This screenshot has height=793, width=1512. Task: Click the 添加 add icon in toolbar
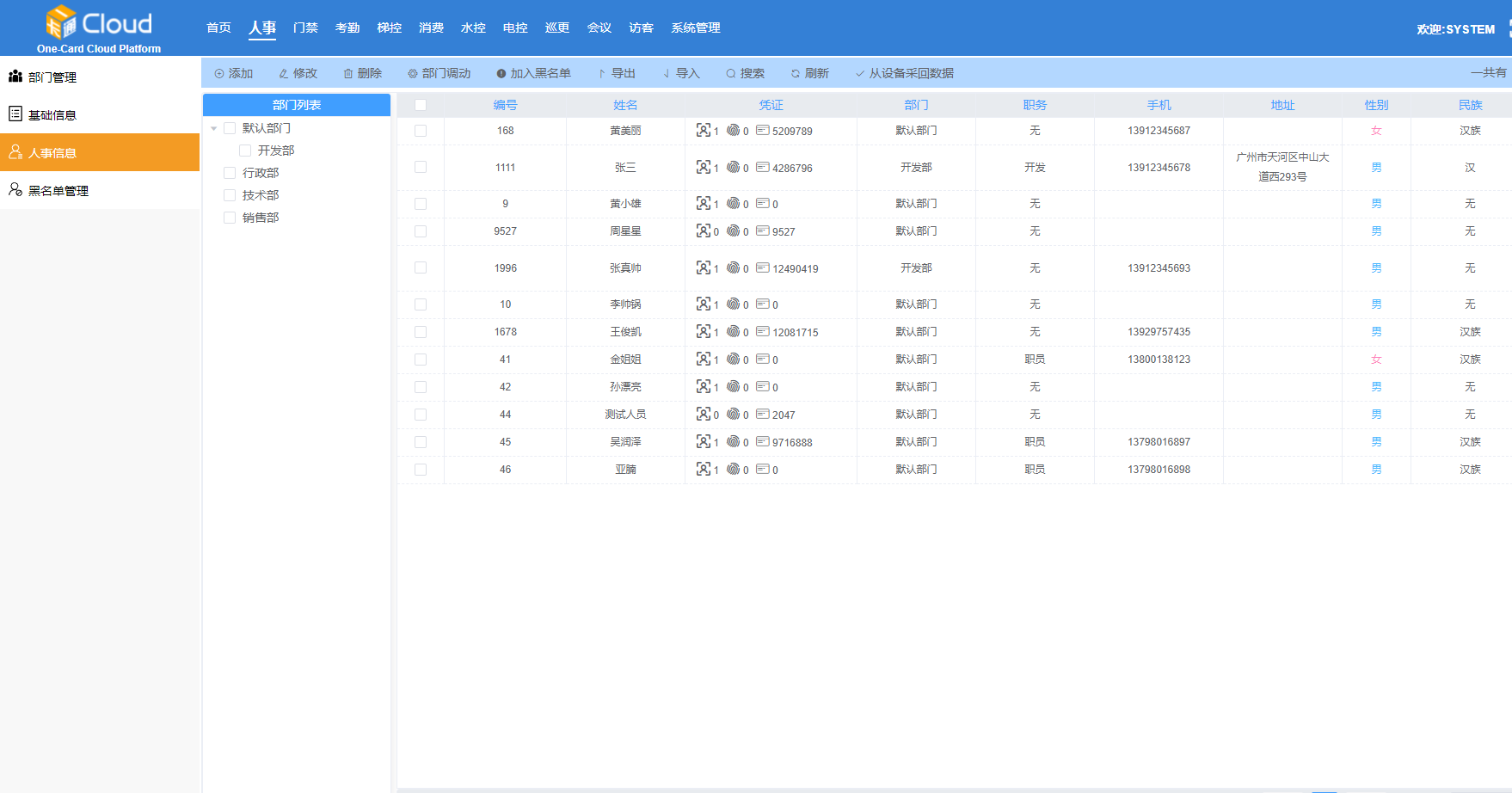coord(219,74)
